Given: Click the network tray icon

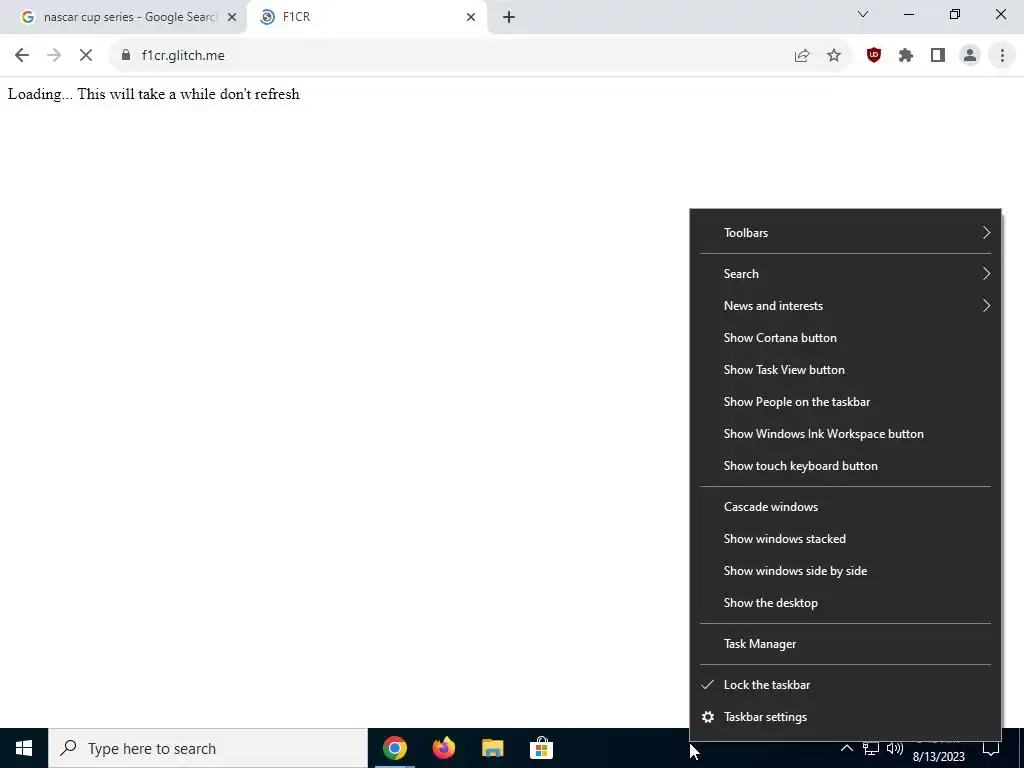Looking at the screenshot, I should [x=871, y=748].
